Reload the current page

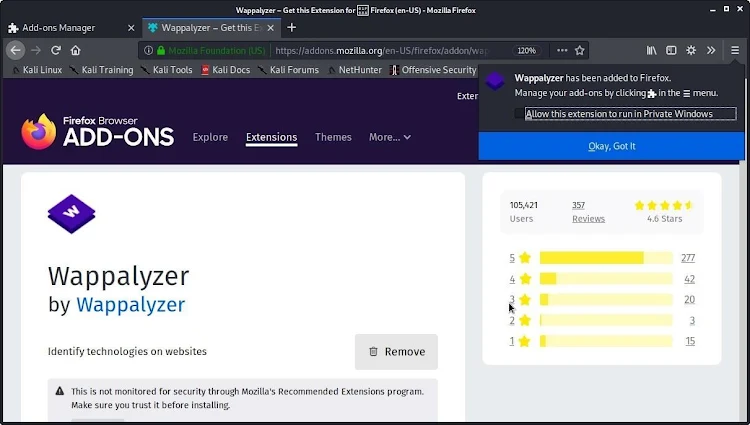pyautogui.click(x=56, y=50)
